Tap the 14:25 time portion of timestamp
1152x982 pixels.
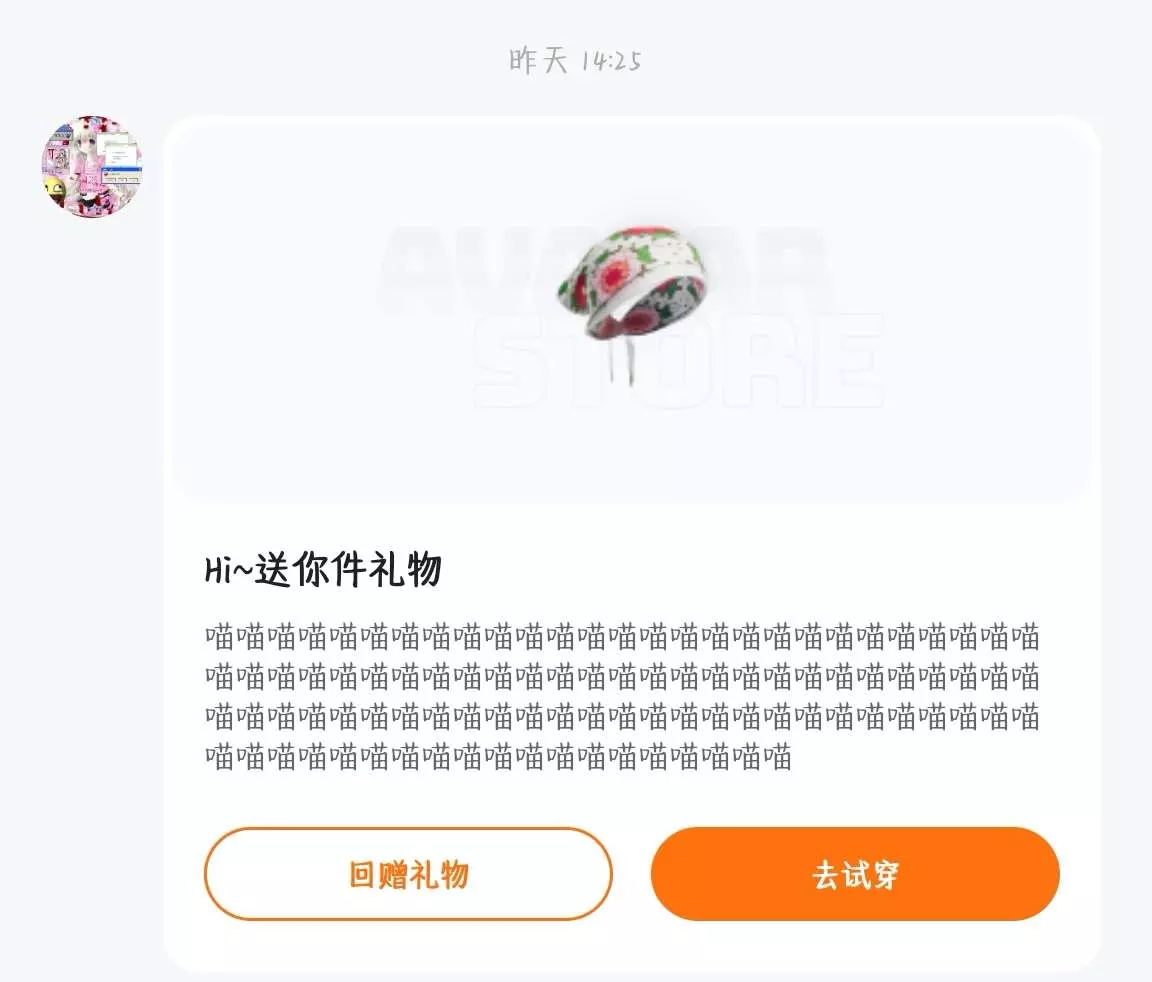click(611, 61)
